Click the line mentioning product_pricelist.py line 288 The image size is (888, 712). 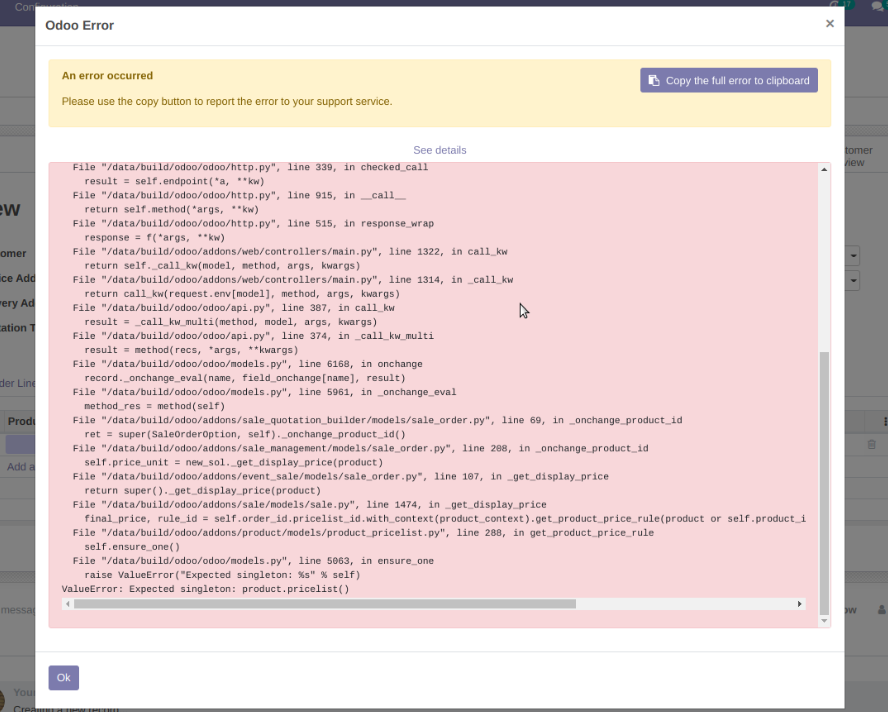pyautogui.click(x=363, y=533)
